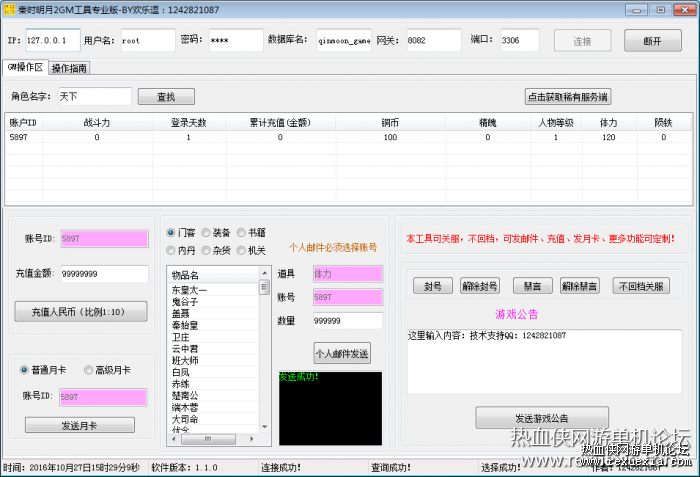700x477 pixels.
Task: Click the 网关 field showing 8082
Action: coord(433,40)
